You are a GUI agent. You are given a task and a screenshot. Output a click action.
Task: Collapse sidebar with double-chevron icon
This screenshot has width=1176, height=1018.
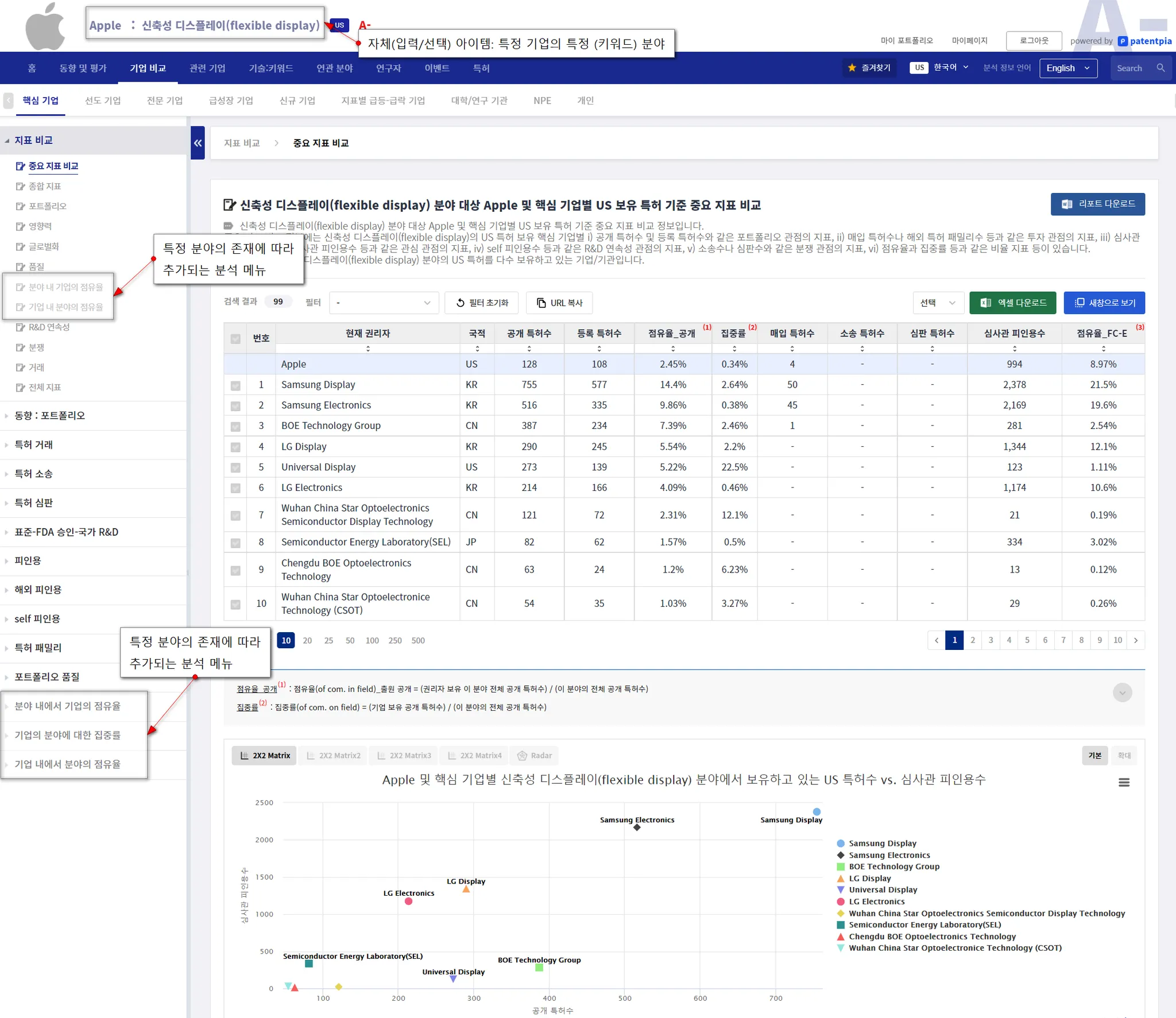198,143
